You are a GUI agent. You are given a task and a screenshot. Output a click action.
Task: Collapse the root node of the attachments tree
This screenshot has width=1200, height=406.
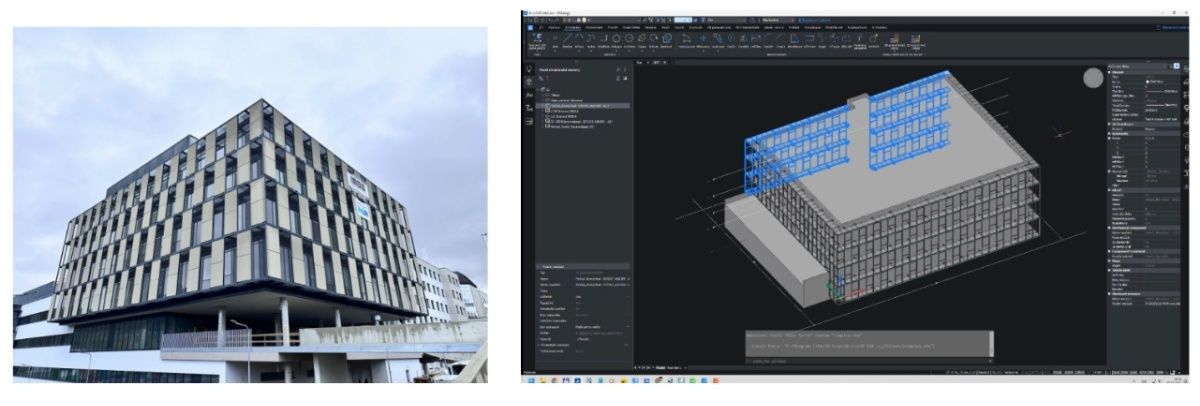[x=540, y=88]
